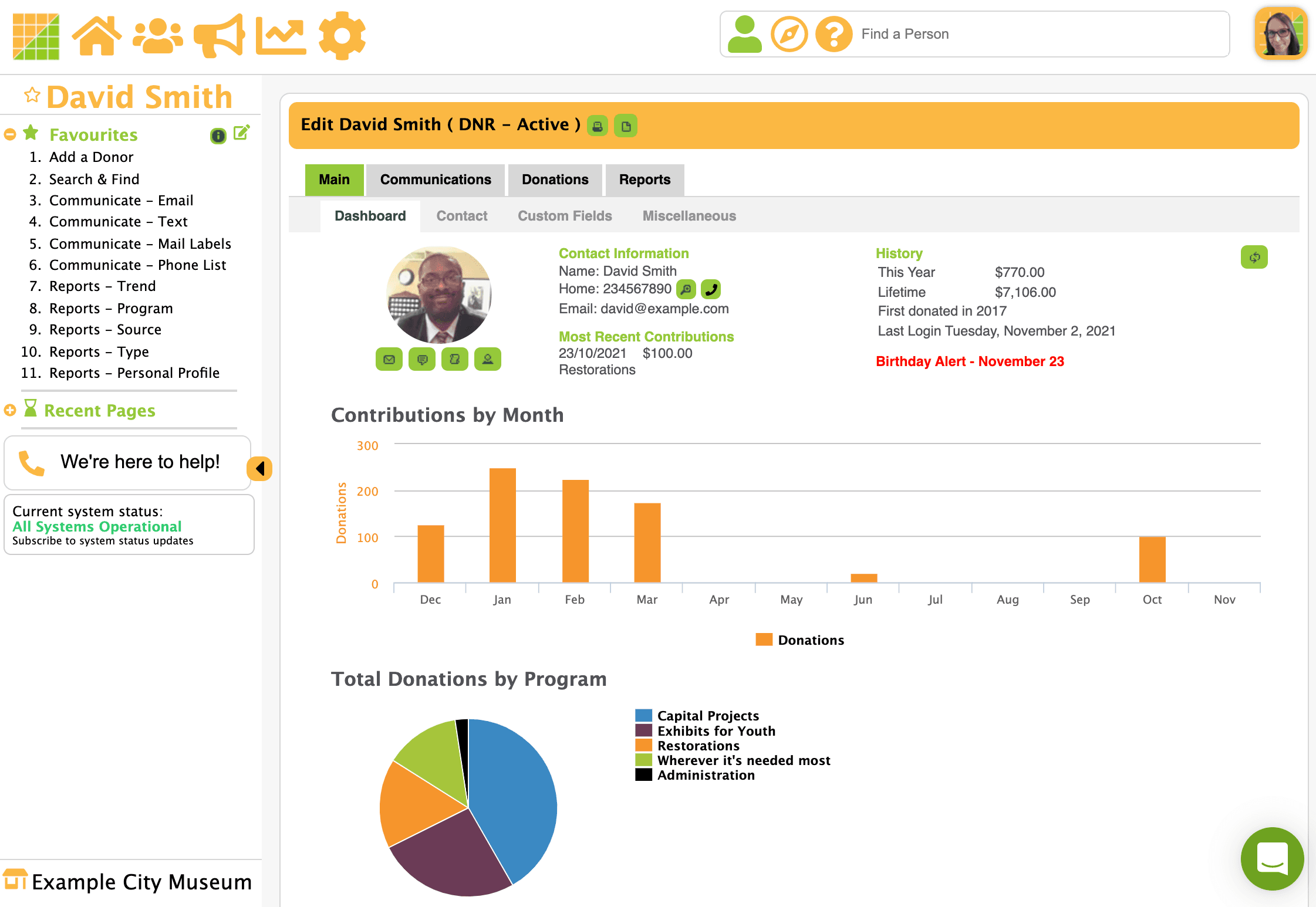Click the phone call icon beside home number

(x=711, y=289)
